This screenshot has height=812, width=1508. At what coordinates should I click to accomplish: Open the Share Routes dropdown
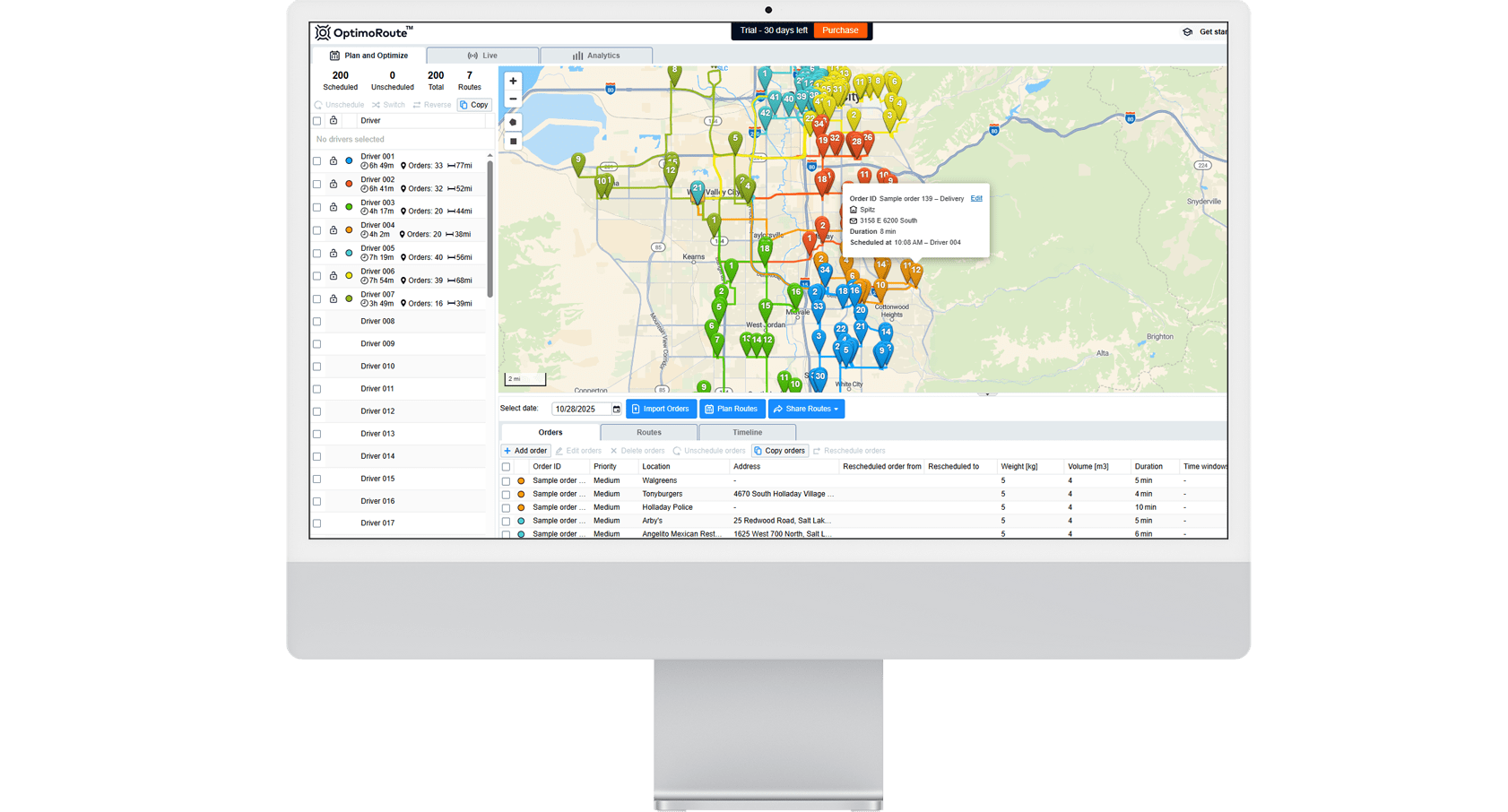806,409
